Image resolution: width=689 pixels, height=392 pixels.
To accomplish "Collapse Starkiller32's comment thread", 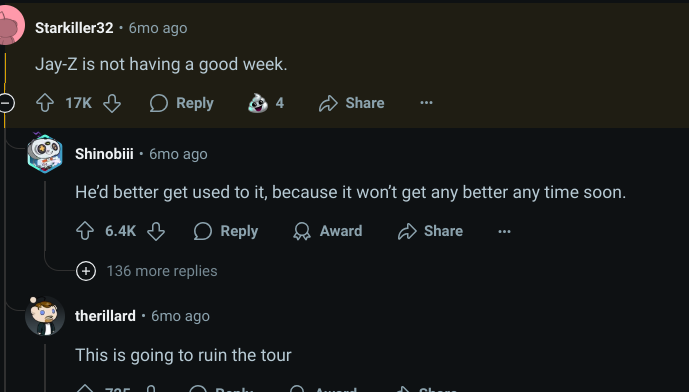I will point(6,103).
